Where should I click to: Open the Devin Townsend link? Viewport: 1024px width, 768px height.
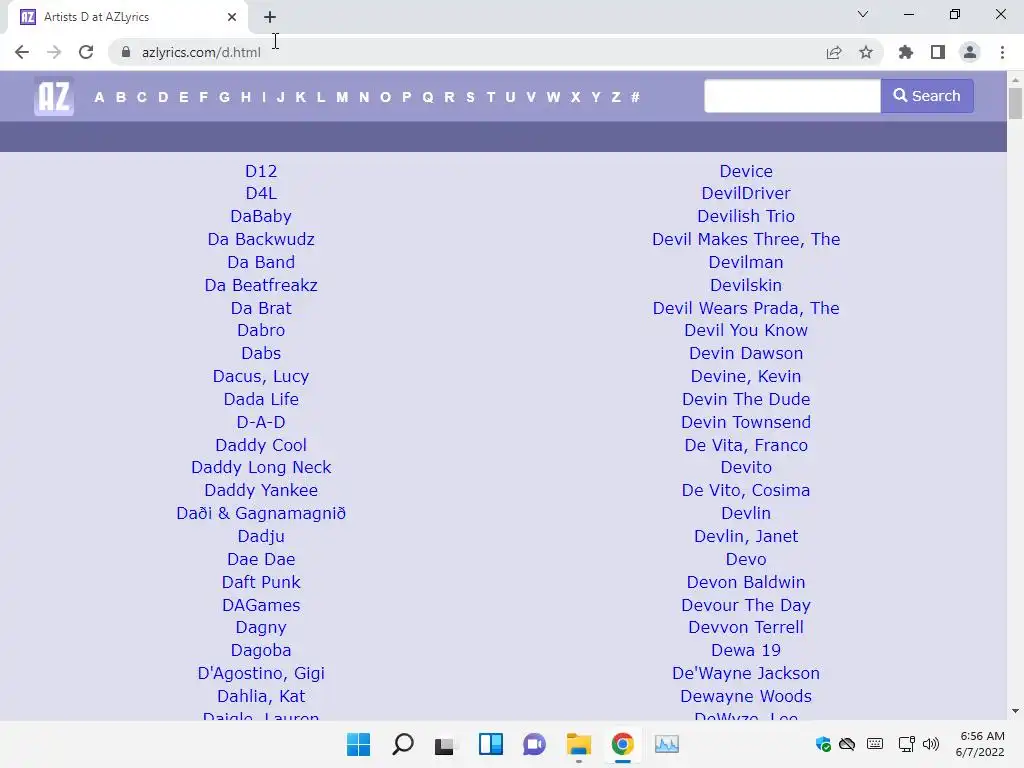pyautogui.click(x=746, y=423)
